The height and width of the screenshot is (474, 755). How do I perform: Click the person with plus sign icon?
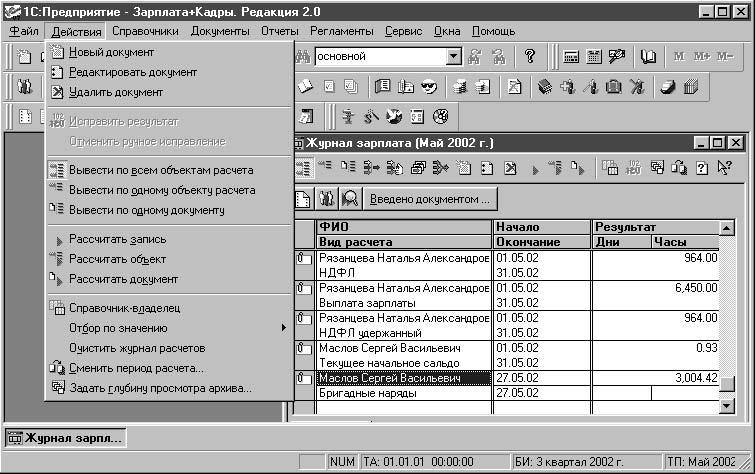coord(568,87)
